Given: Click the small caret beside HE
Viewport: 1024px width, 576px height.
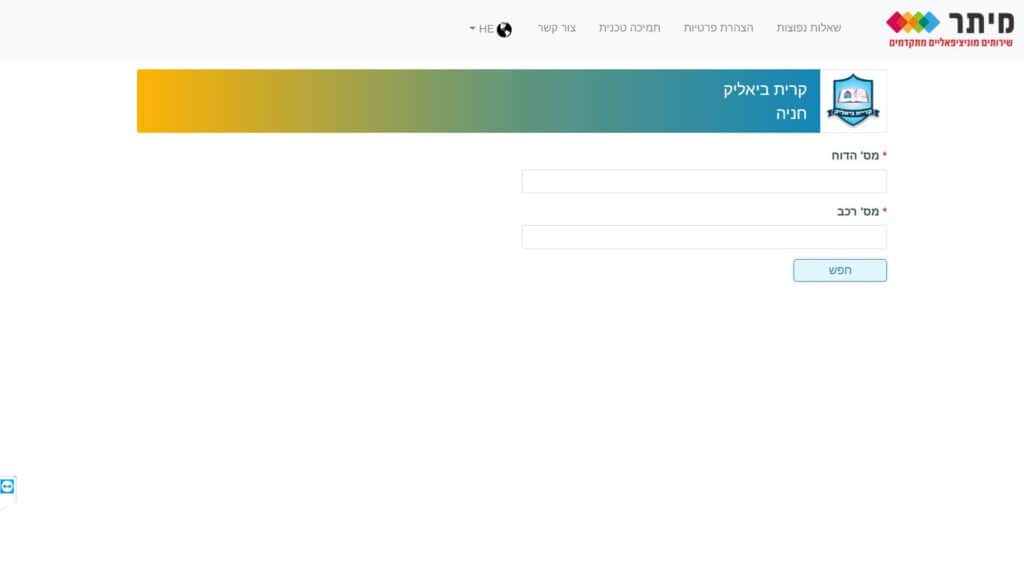Looking at the screenshot, I should pos(472,29).
